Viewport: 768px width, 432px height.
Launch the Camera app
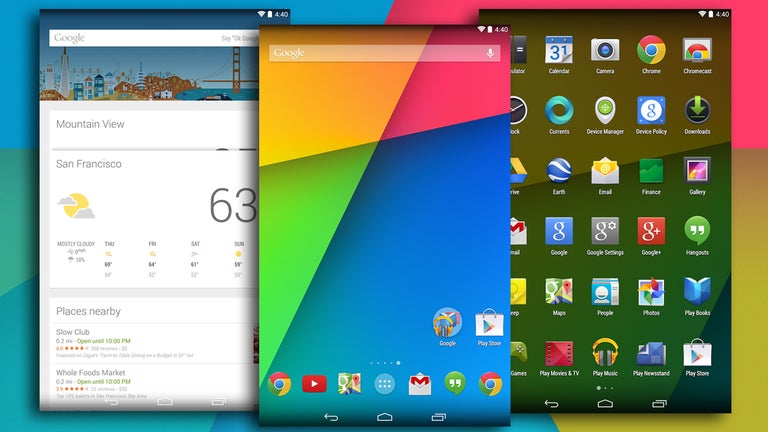pyautogui.click(x=605, y=55)
